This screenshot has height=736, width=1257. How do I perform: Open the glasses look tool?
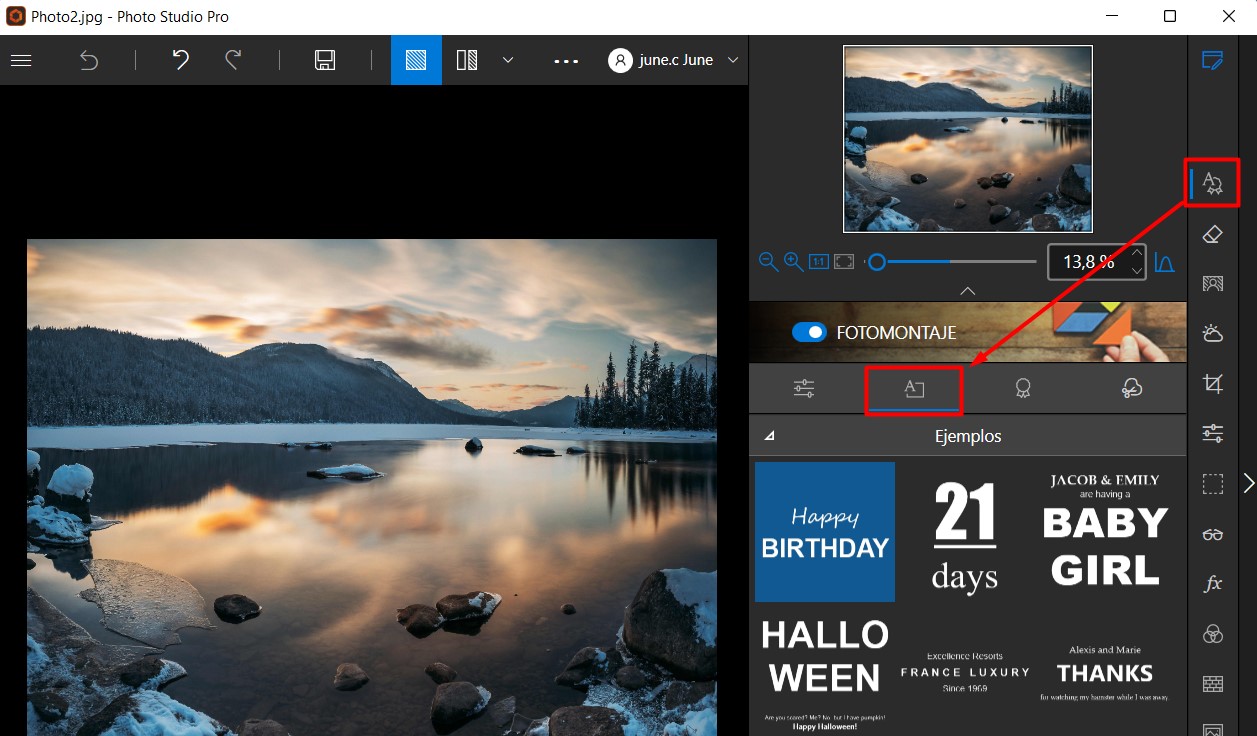(1212, 534)
